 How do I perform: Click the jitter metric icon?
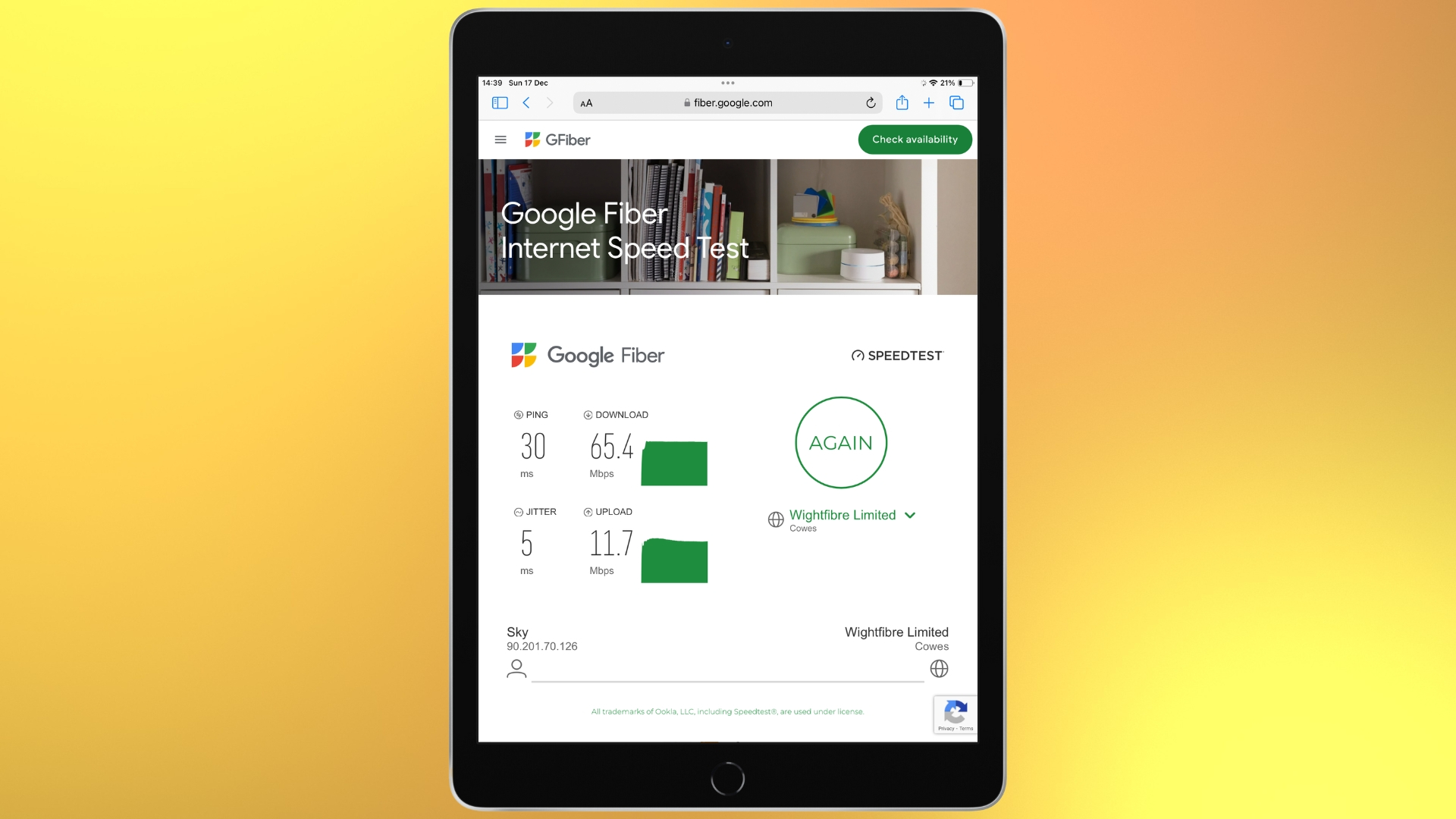pos(517,512)
